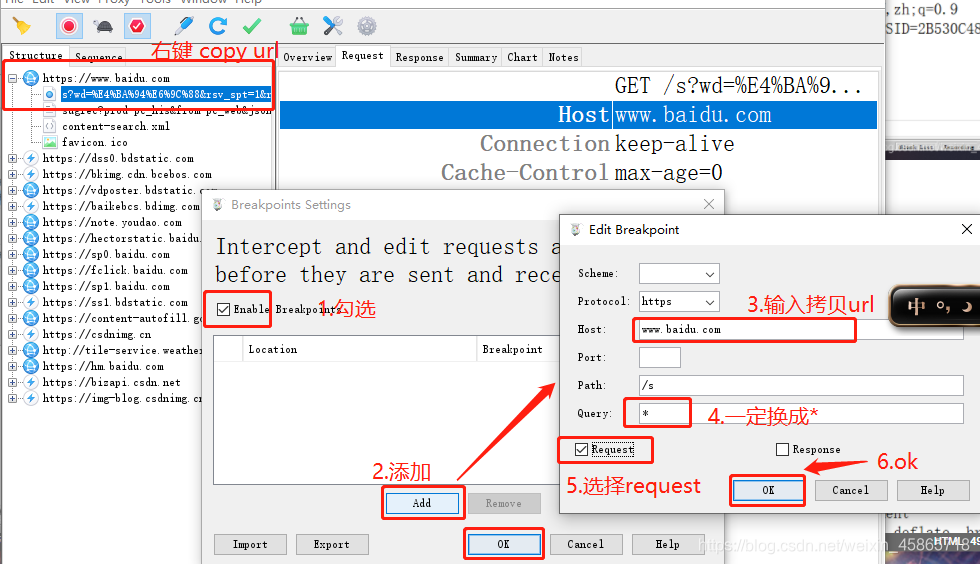The height and width of the screenshot is (564, 980).
Task: Open the Scheme dropdown
Action: point(679,274)
